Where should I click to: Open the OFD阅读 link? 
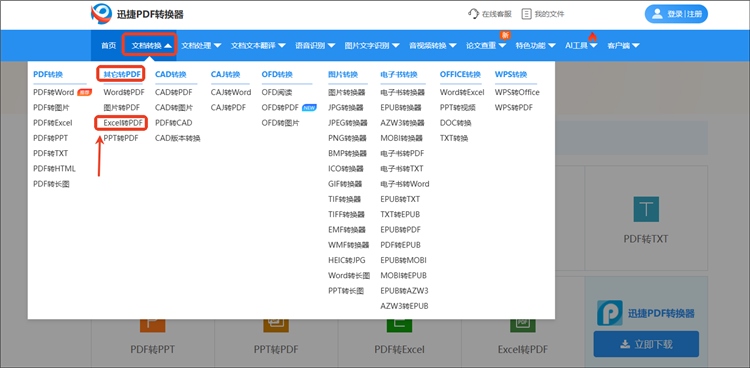tap(276, 92)
